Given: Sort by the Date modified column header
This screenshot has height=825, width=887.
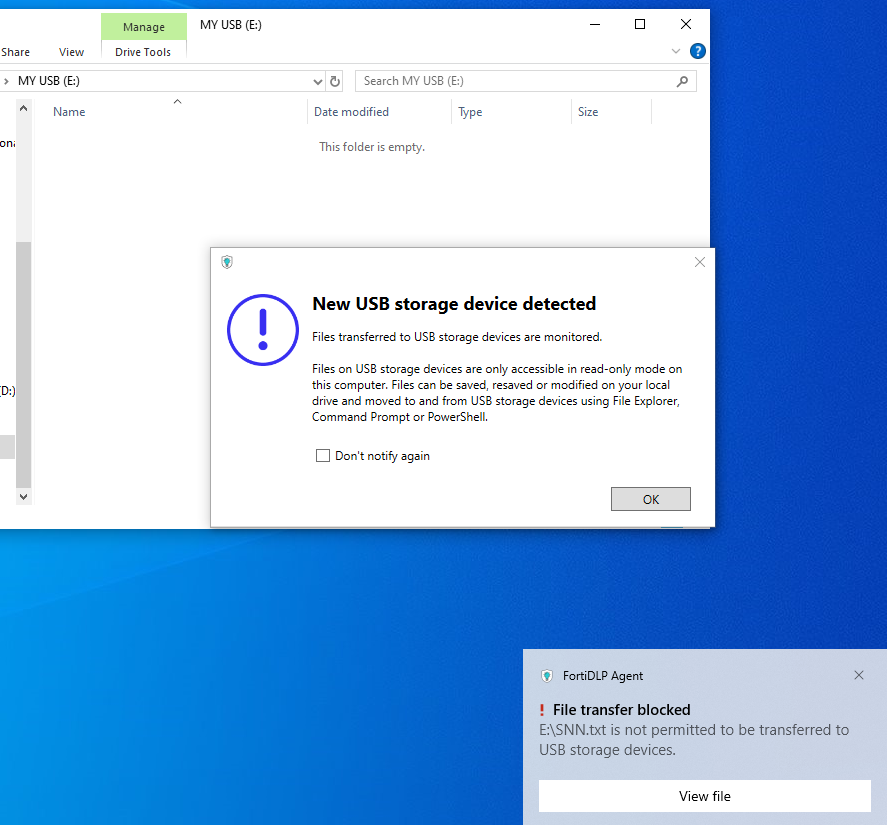Looking at the screenshot, I should pos(351,112).
